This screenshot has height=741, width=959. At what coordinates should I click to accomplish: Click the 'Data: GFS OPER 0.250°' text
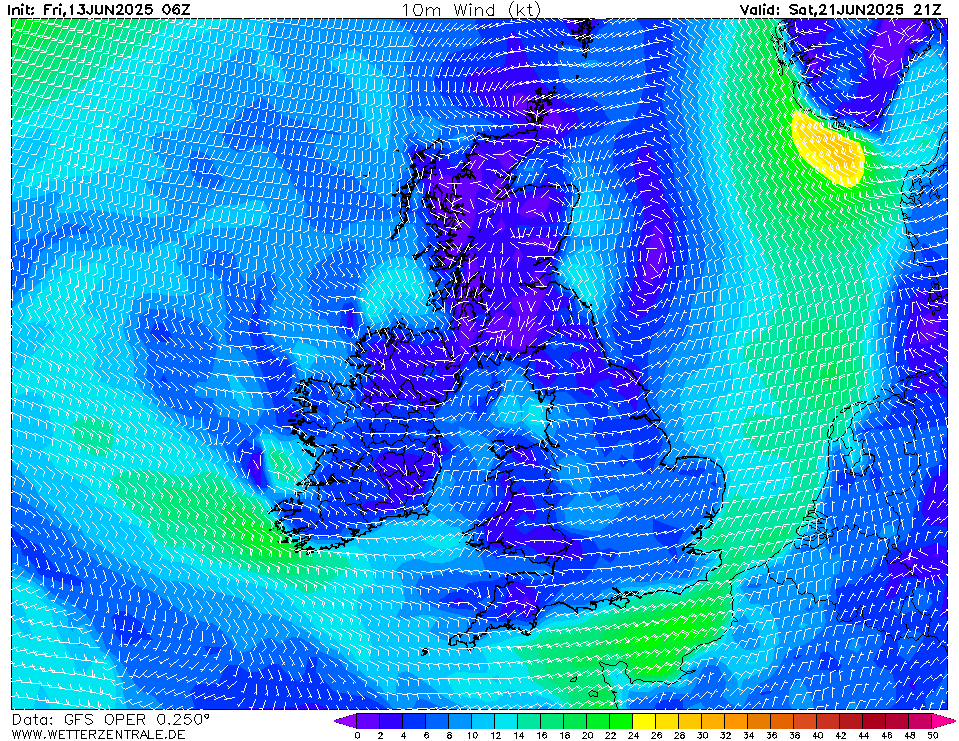[x=111, y=720]
